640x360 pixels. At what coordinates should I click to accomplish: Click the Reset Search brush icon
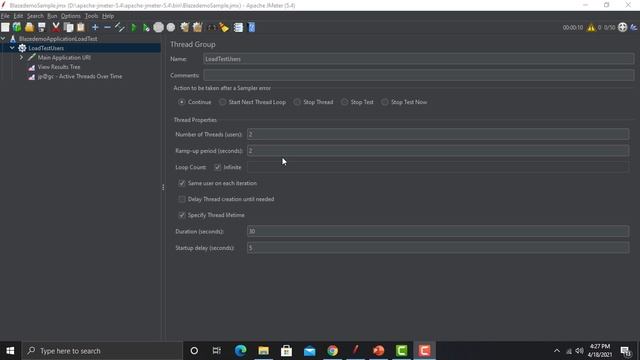tap(224, 27)
